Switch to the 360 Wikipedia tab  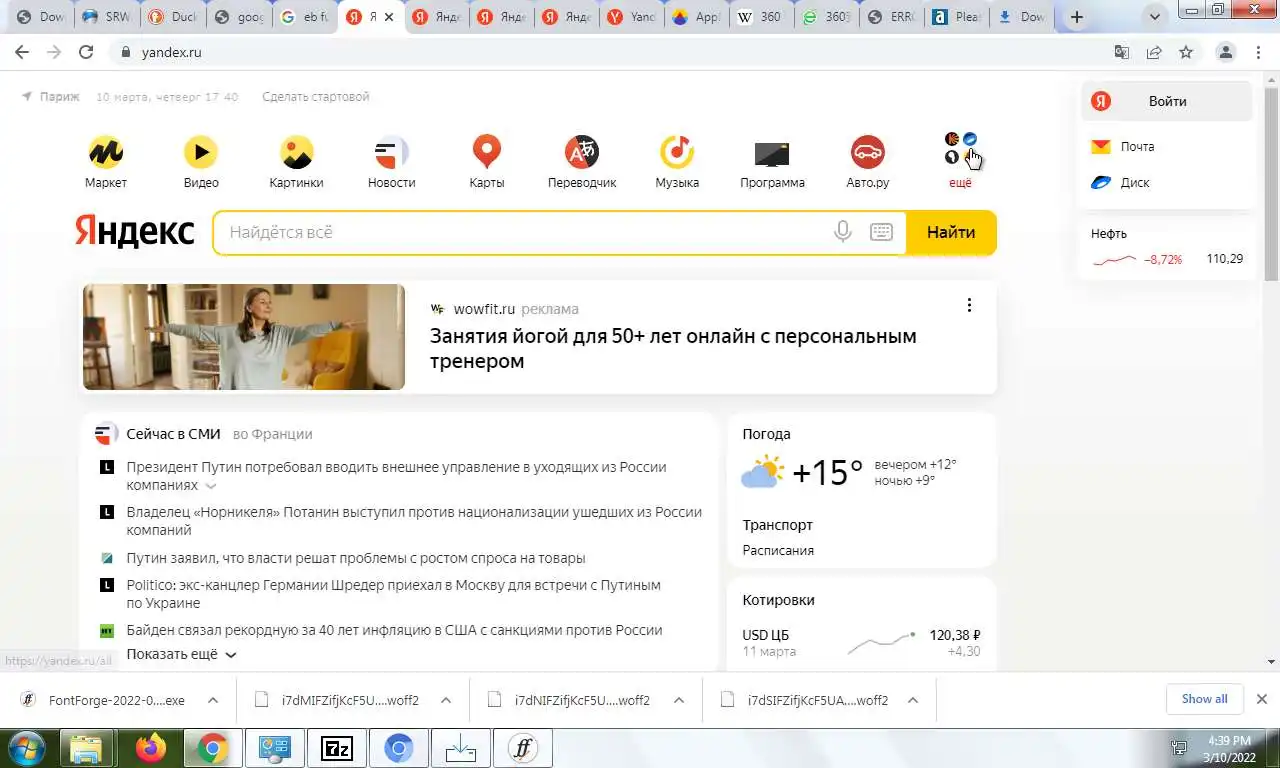pyautogui.click(x=760, y=17)
